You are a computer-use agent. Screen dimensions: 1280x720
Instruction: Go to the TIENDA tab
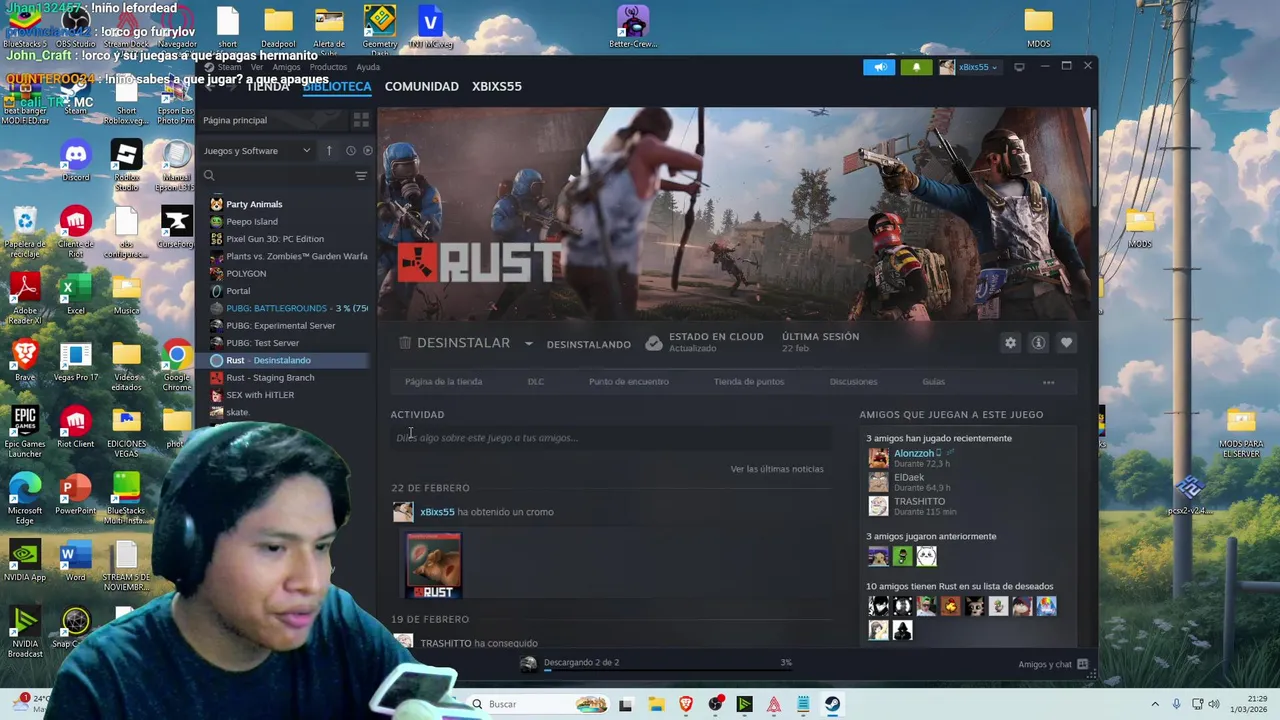(x=268, y=86)
